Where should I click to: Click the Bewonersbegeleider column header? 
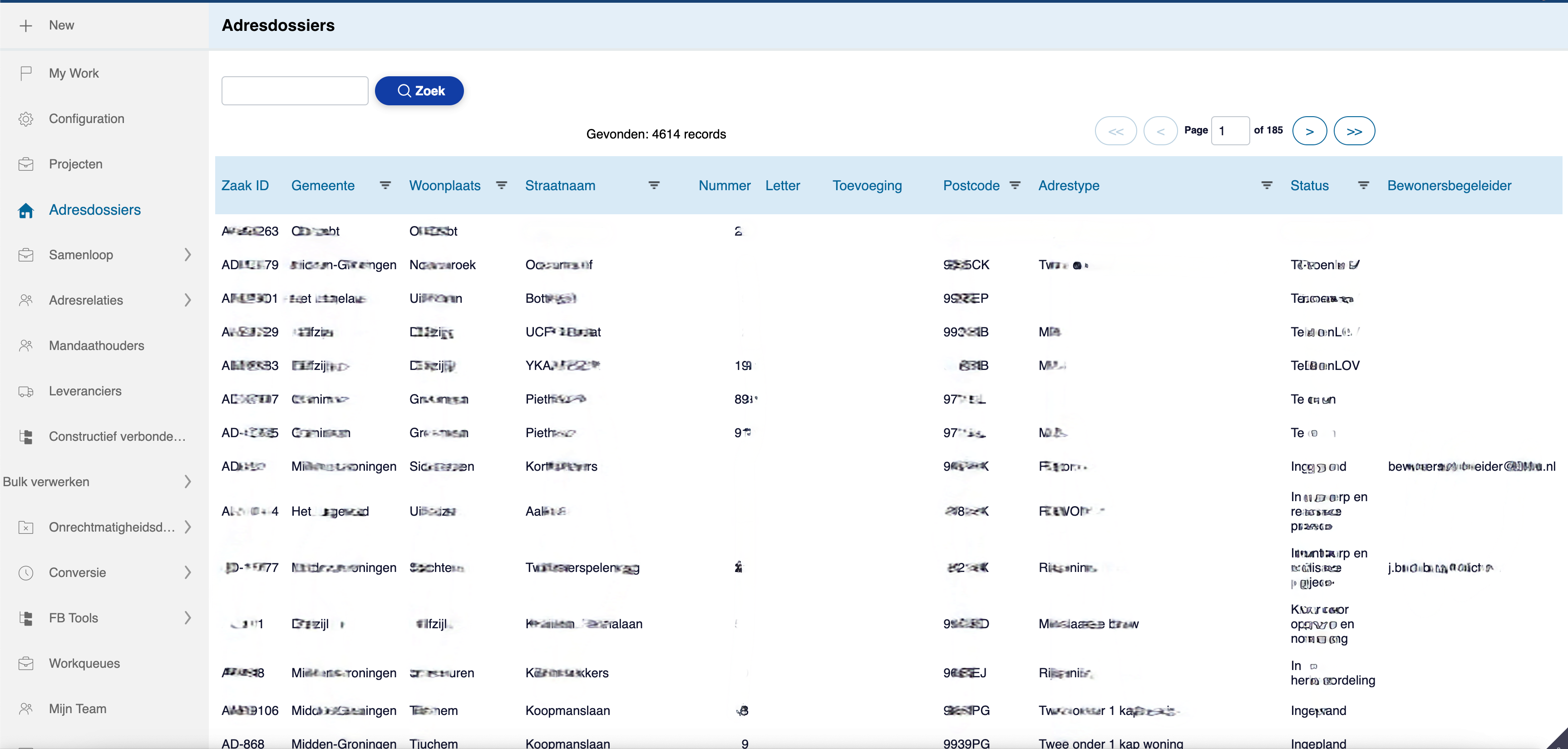coord(1450,186)
